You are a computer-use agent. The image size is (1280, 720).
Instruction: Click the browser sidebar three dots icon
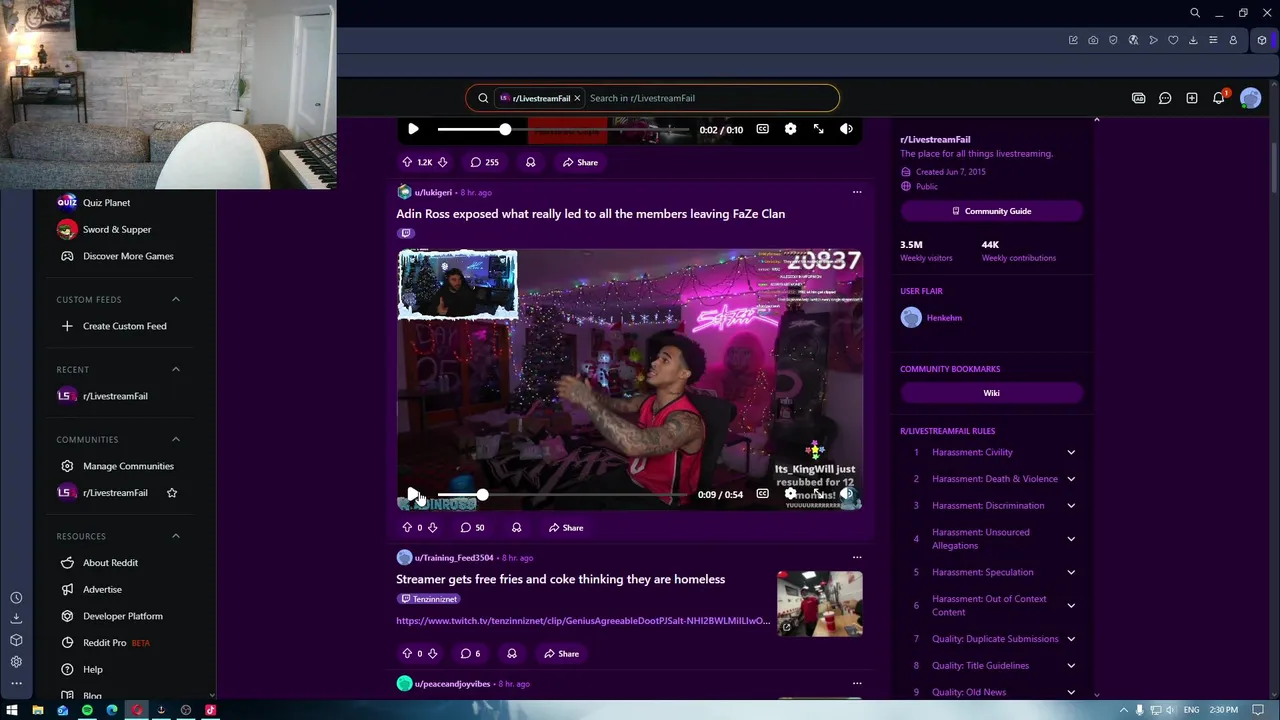pyautogui.click(x=16, y=683)
